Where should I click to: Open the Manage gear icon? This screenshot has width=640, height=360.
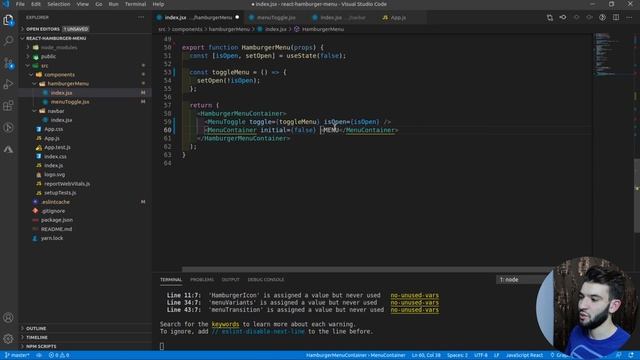(8, 339)
